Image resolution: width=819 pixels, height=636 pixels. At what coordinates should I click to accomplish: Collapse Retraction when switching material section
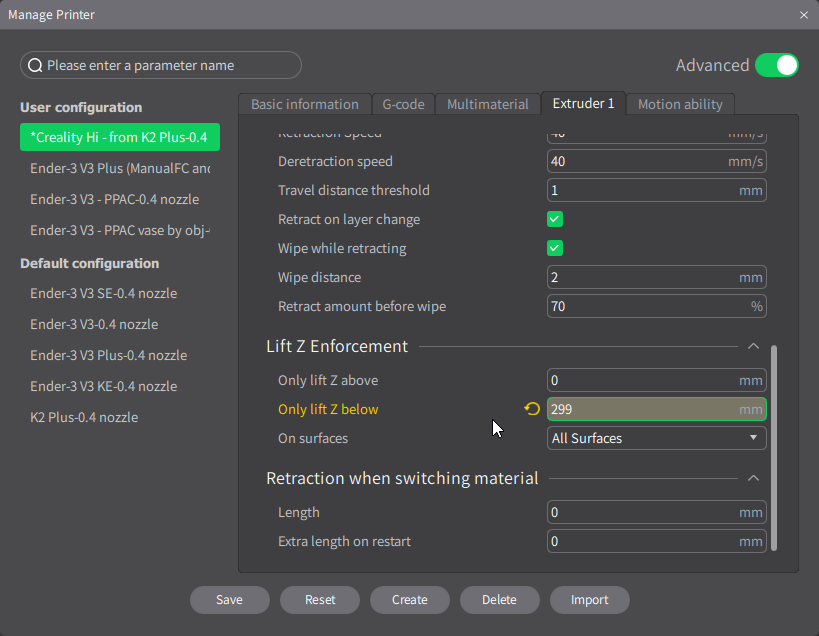[x=753, y=479]
